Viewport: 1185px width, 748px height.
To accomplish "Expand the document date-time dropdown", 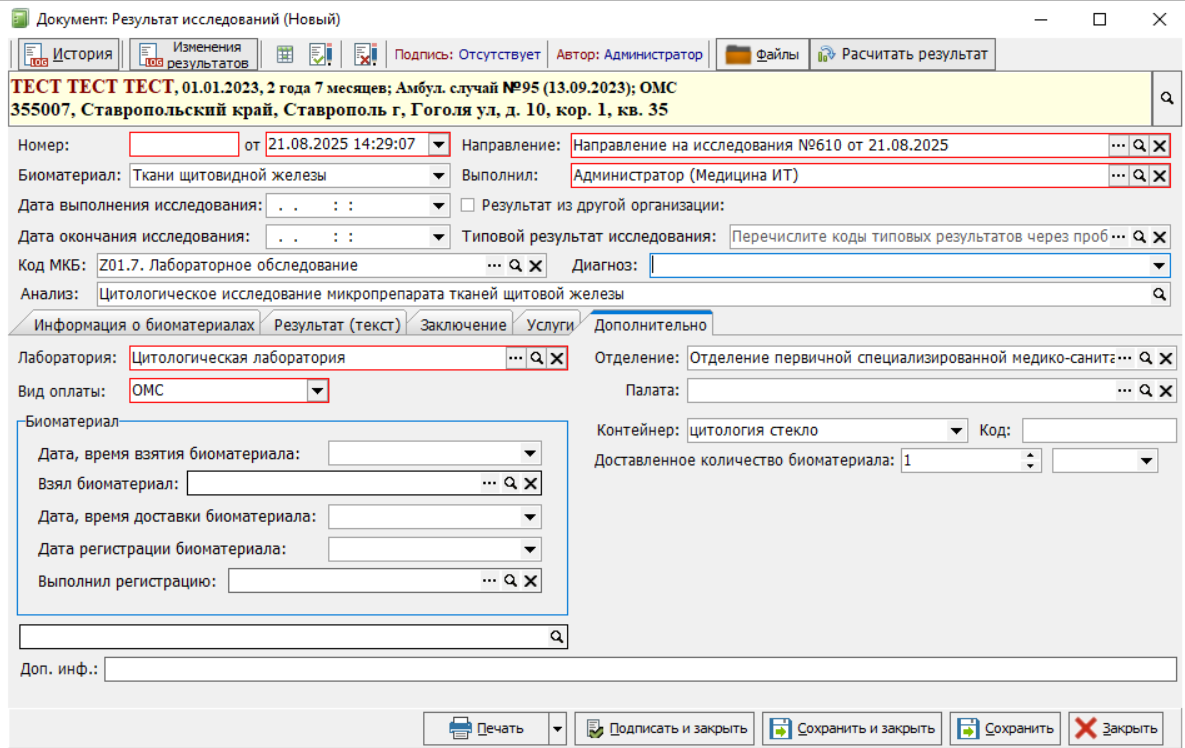I will (438, 144).
